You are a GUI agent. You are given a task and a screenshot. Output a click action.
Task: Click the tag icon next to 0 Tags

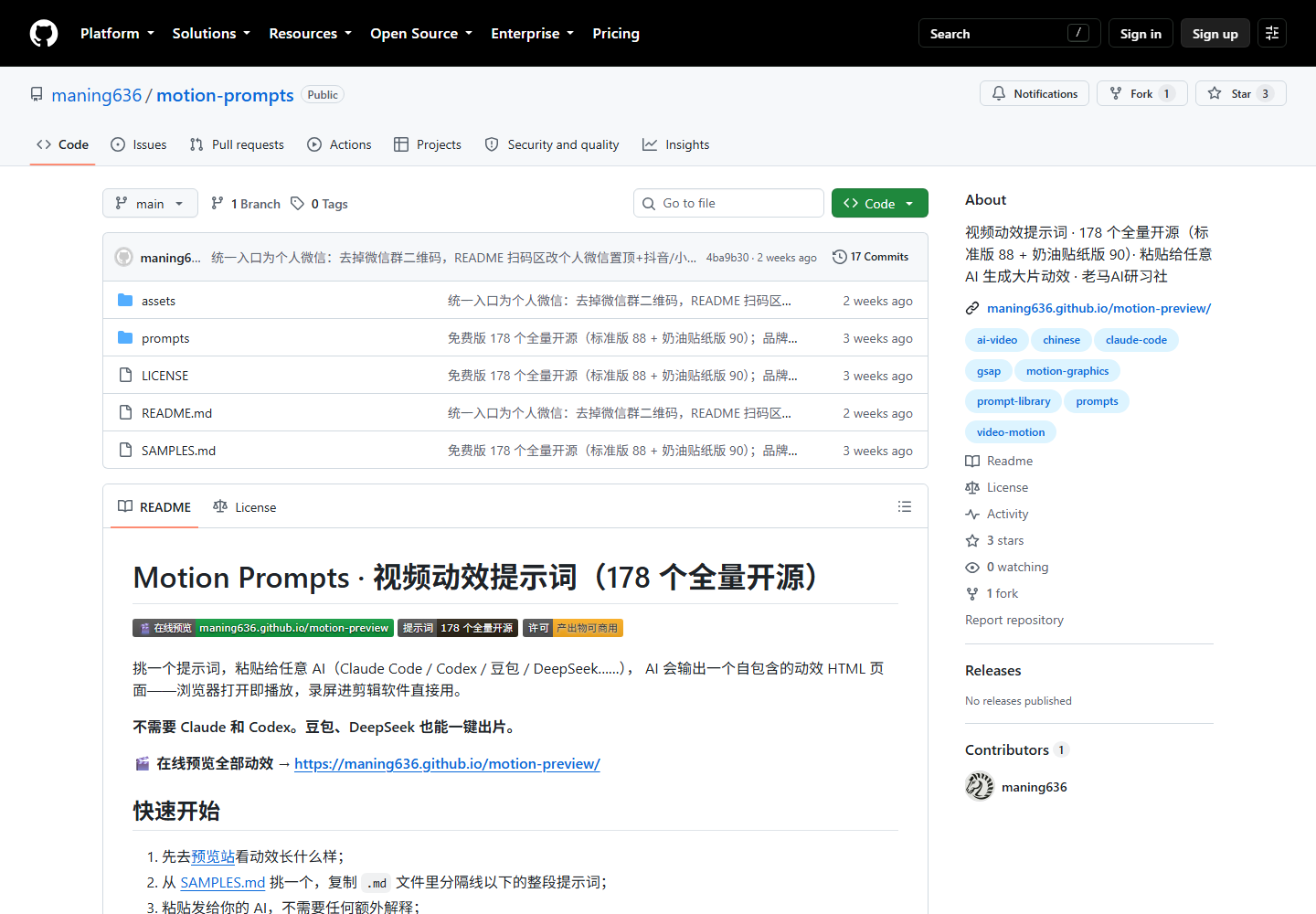pos(297,203)
